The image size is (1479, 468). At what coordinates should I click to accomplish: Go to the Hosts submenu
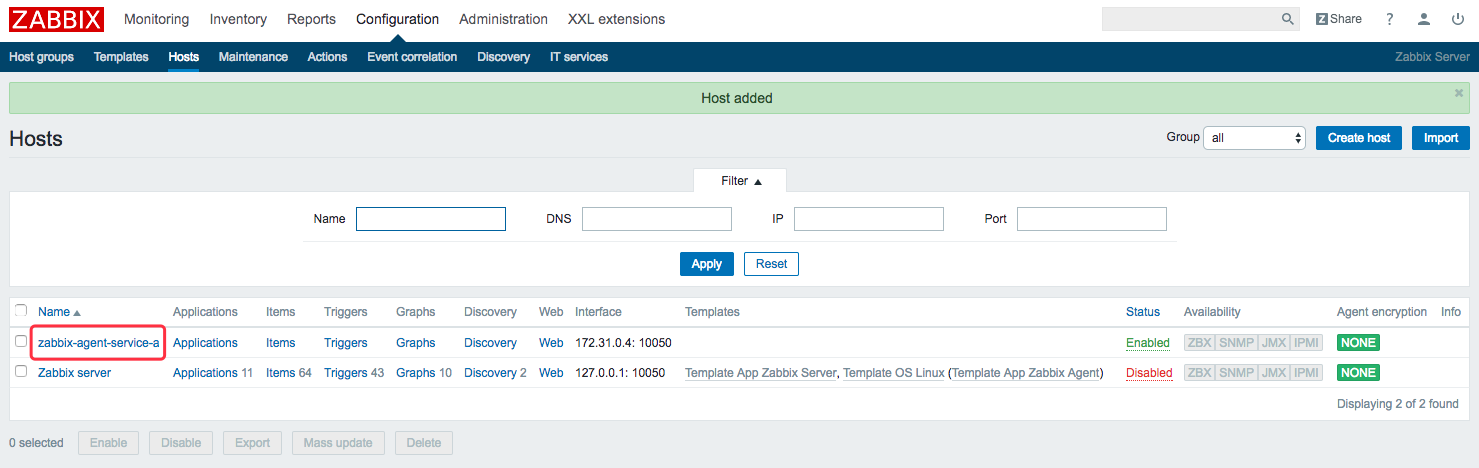coord(184,57)
